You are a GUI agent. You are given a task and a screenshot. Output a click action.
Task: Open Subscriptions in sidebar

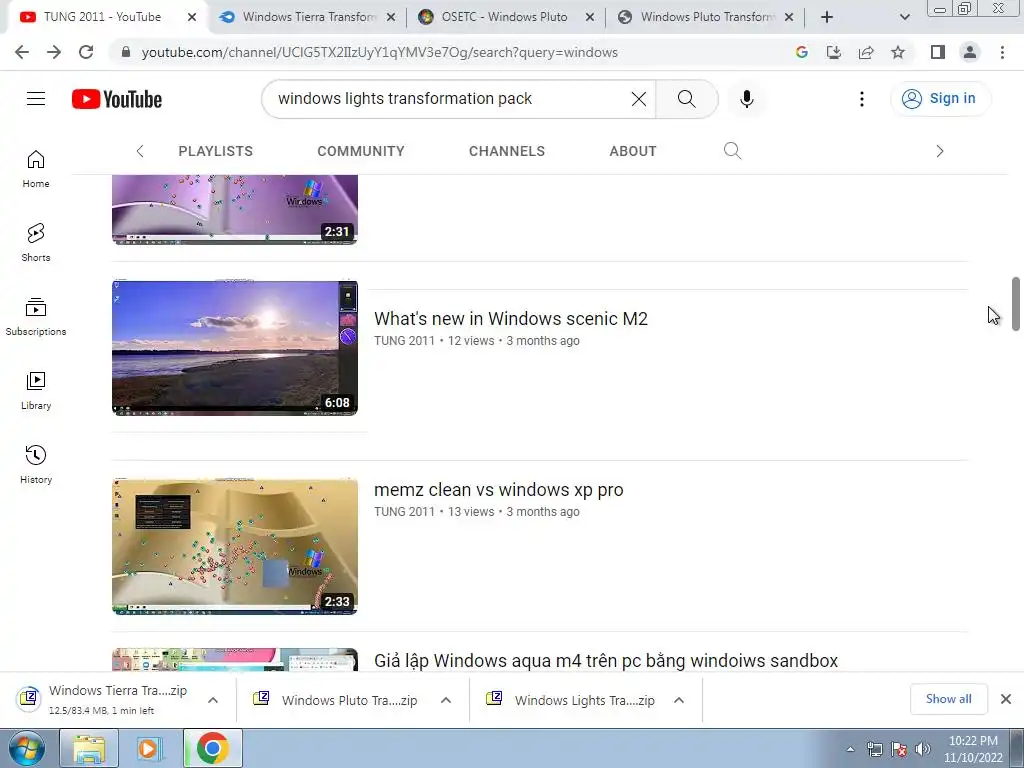pos(36,317)
